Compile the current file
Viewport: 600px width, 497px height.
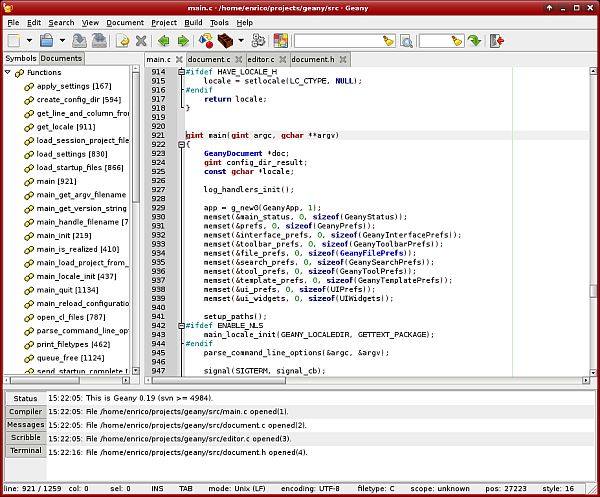pyautogui.click(x=206, y=41)
